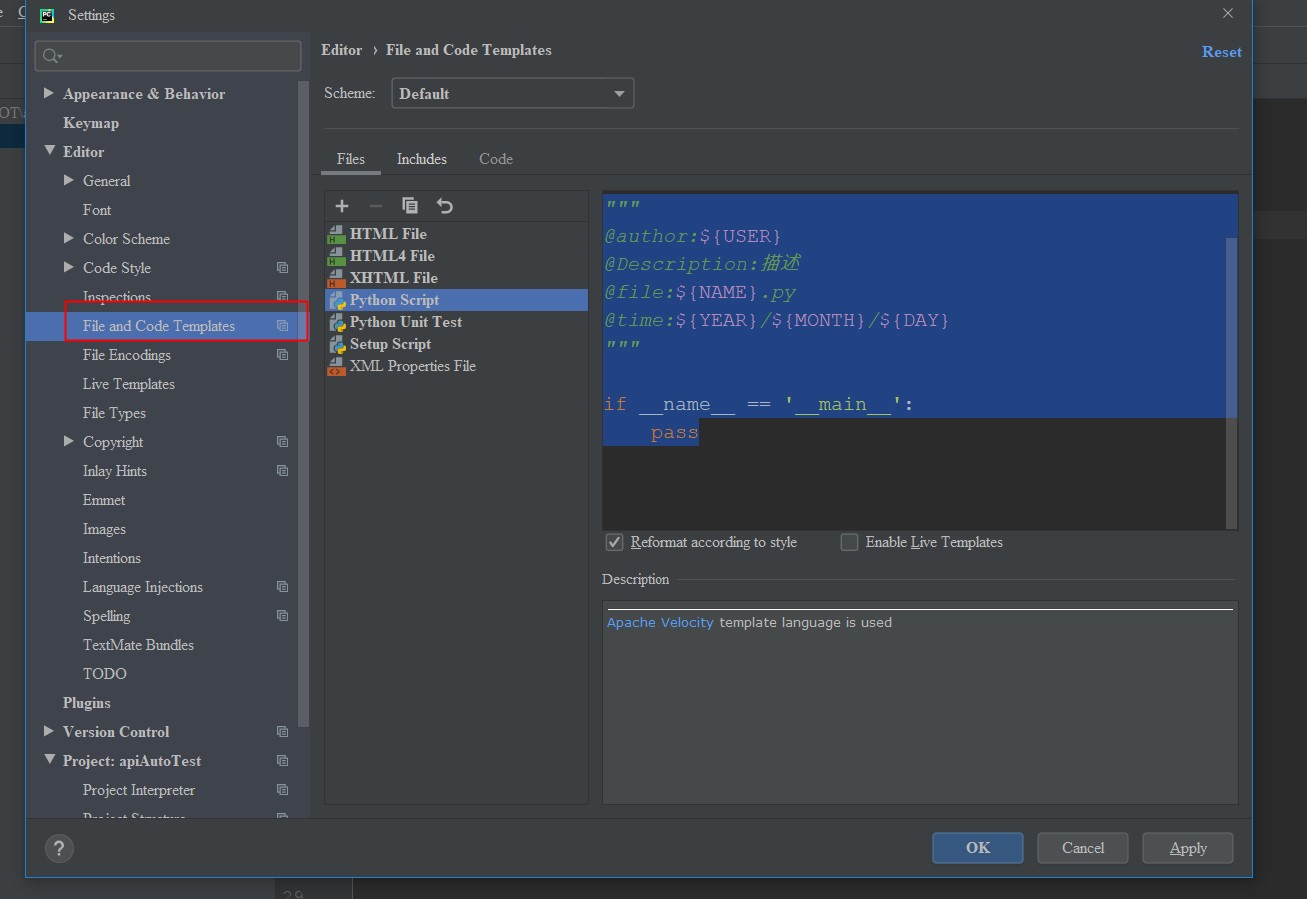
Task: Click project-level icon next to Version Control
Action: click(x=283, y=732)
